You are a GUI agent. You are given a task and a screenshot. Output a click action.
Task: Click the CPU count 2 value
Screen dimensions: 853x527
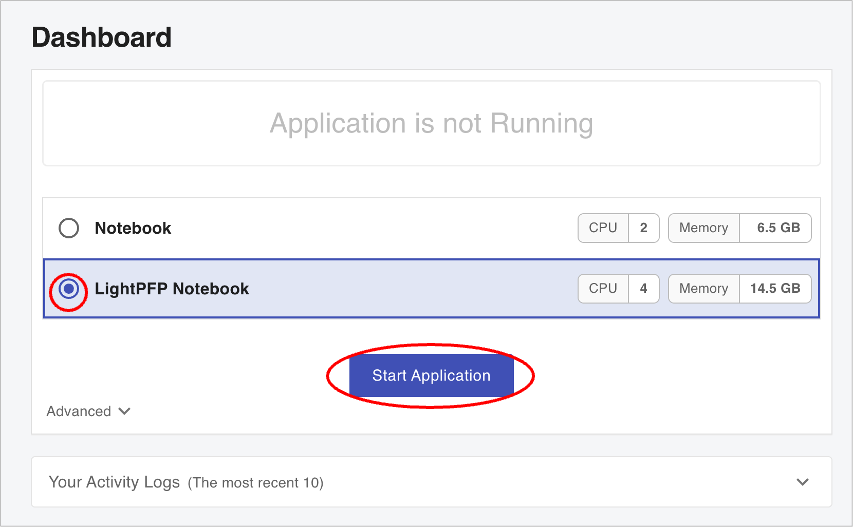[x=643, y=228]
